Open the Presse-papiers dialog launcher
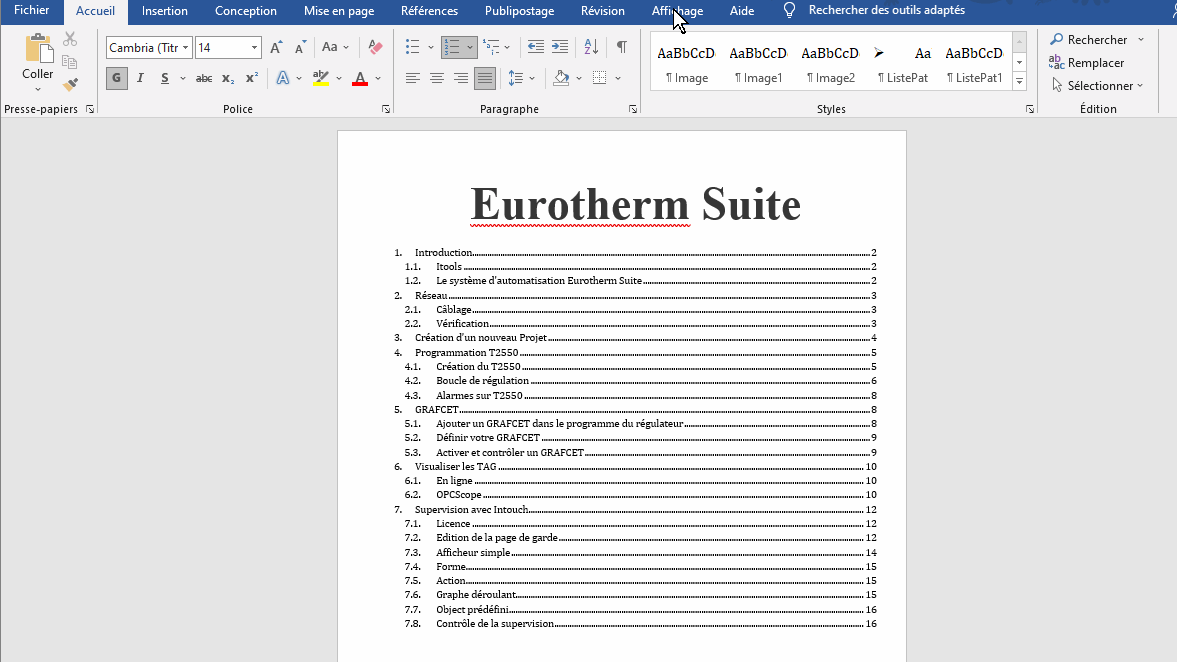1177x662 pixels. 90,110
